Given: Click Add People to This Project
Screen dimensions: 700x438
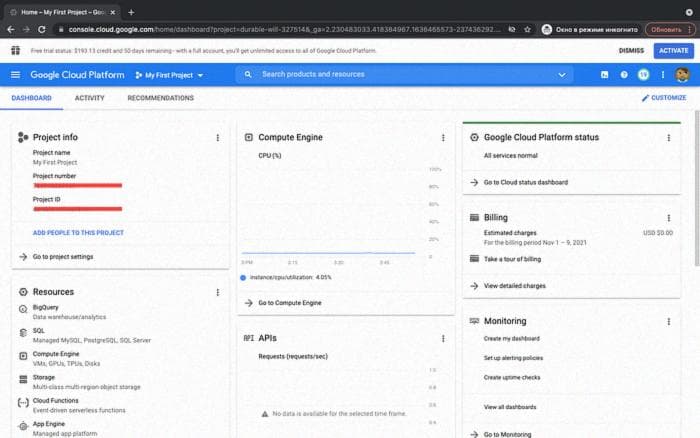Looking at the screenshot, I should 78,233.
